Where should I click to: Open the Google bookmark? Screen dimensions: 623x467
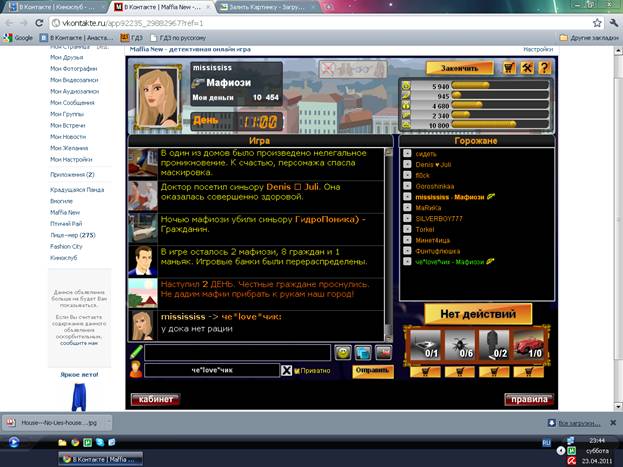click(x=18, y=38)
